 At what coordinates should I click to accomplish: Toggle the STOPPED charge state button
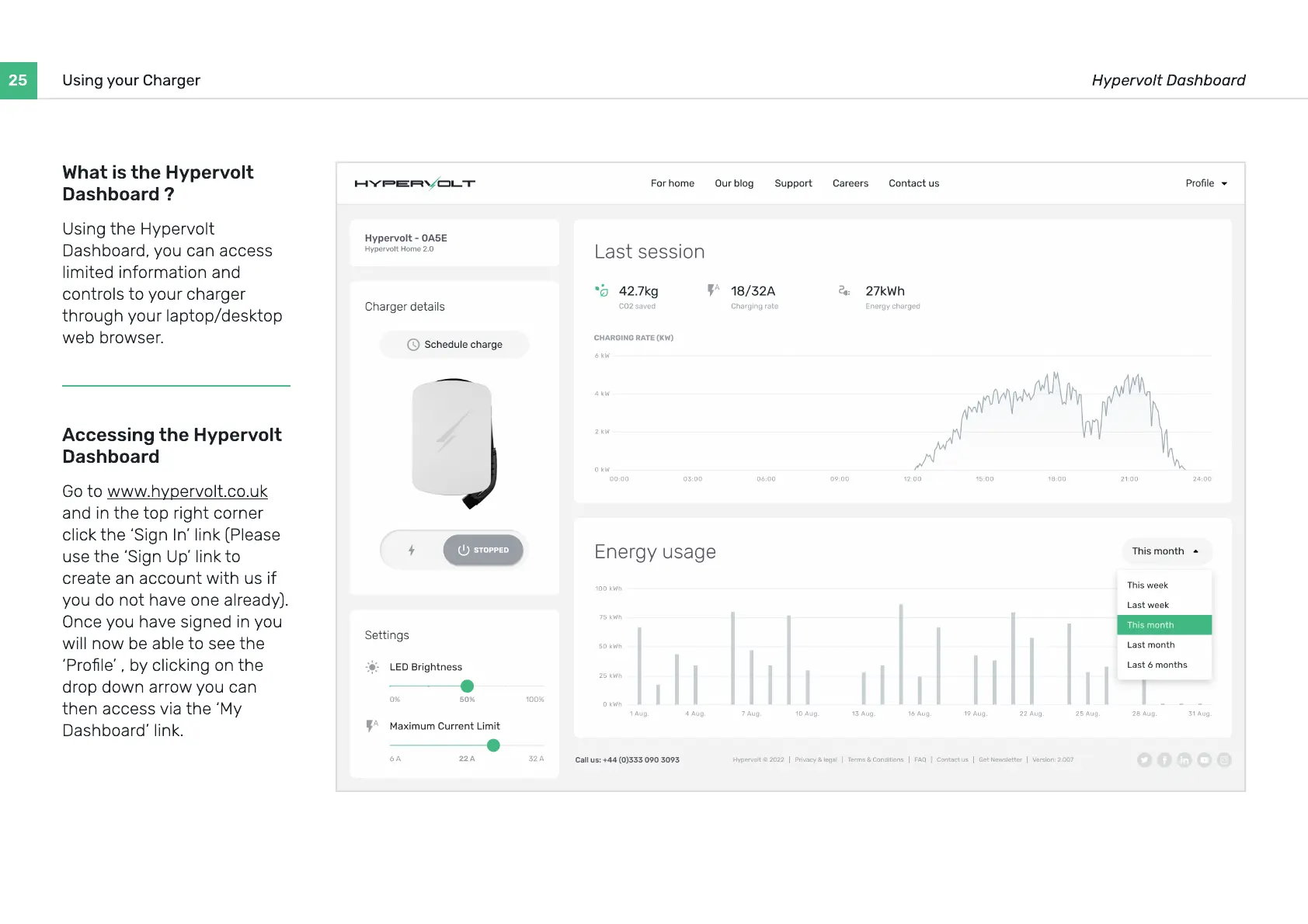[x=483, y=550]
